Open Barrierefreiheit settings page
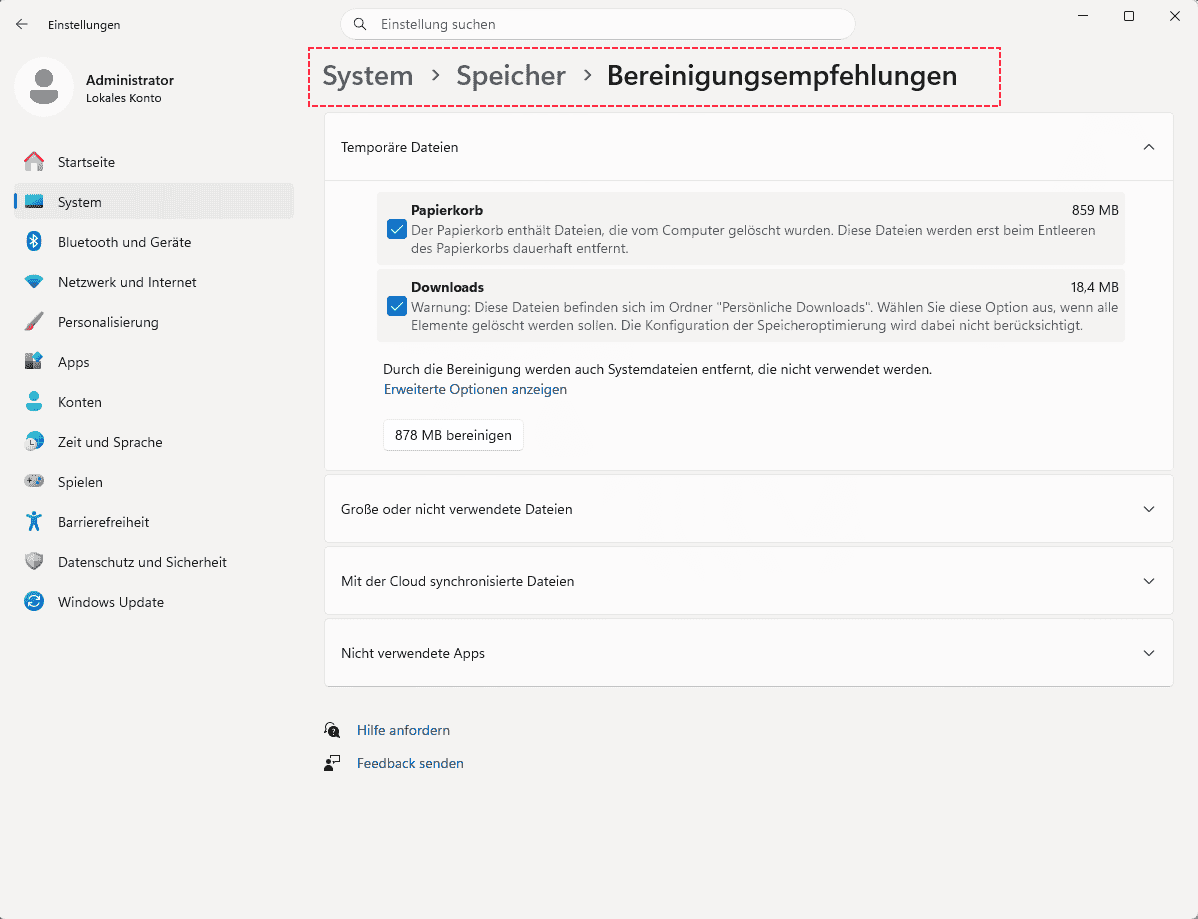This screenshot has width=1198, height=919. 154,522
